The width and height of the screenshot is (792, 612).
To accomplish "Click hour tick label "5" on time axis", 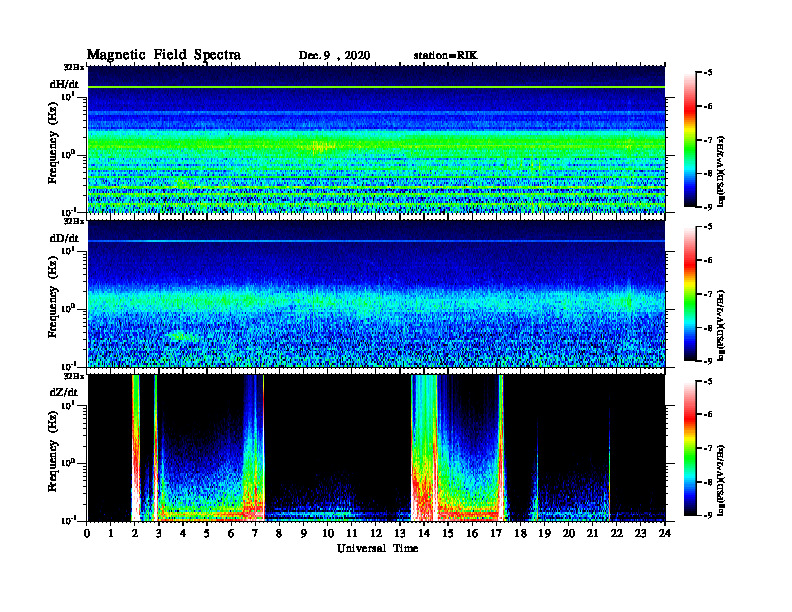I will point(207,534).
